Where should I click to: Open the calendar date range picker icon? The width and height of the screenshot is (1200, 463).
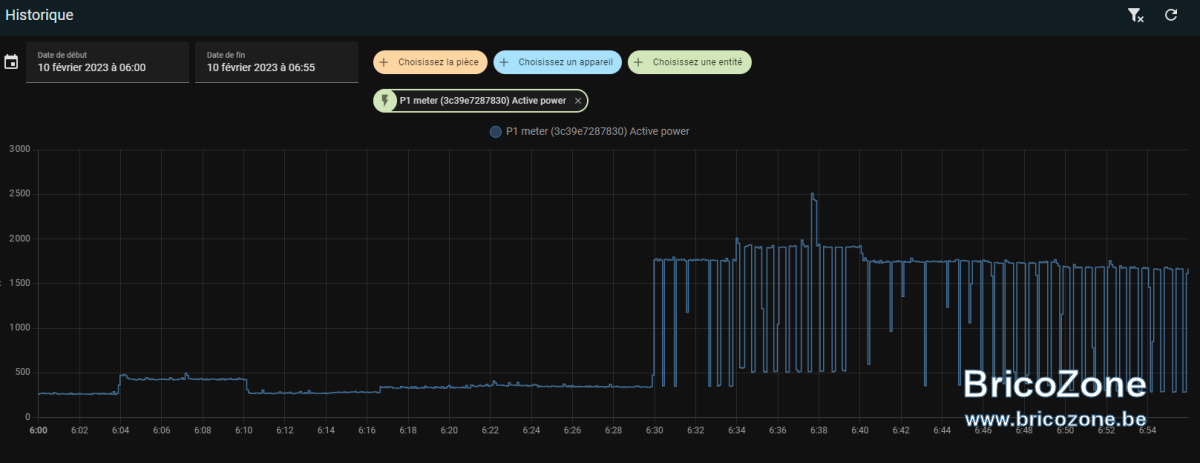tap(11, 62)
